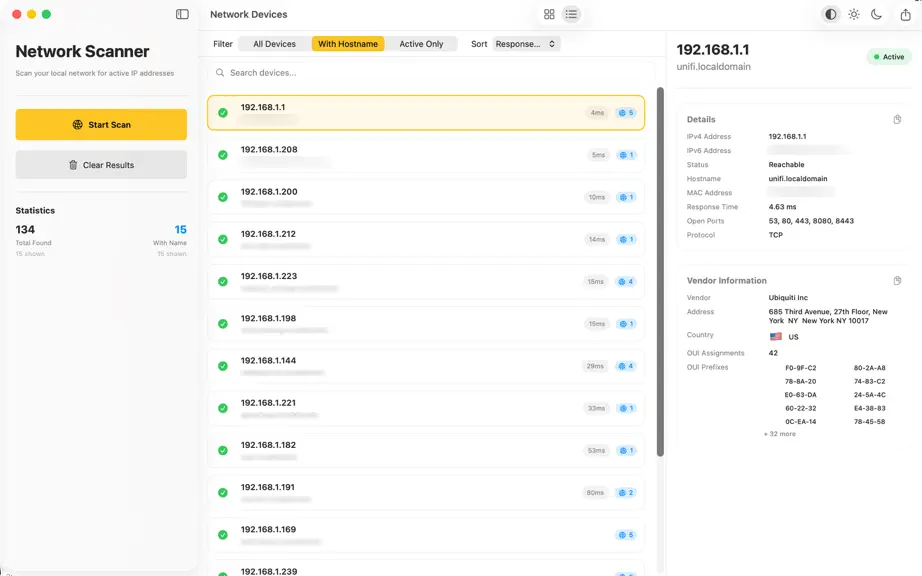This screenshot has width=922, height=576.
Task: Click the Active status badge
Action: 888,57
